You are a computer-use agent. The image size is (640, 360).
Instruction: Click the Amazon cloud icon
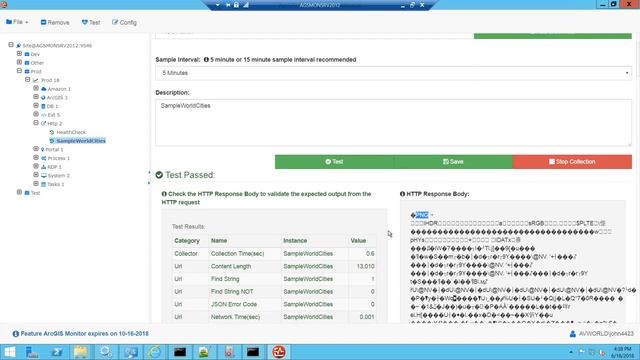point(44,89)
